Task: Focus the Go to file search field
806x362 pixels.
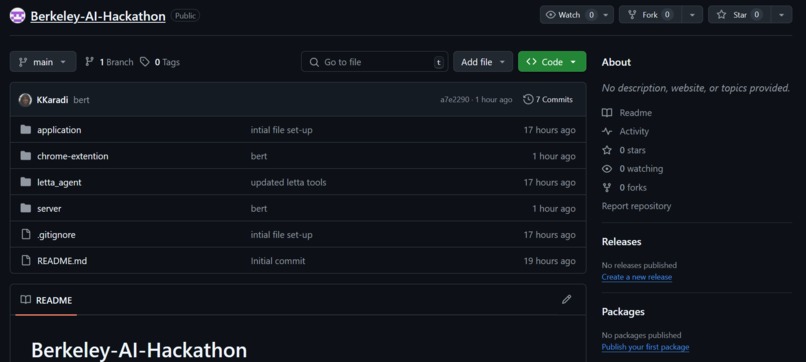Action: (x=375, y=62)
